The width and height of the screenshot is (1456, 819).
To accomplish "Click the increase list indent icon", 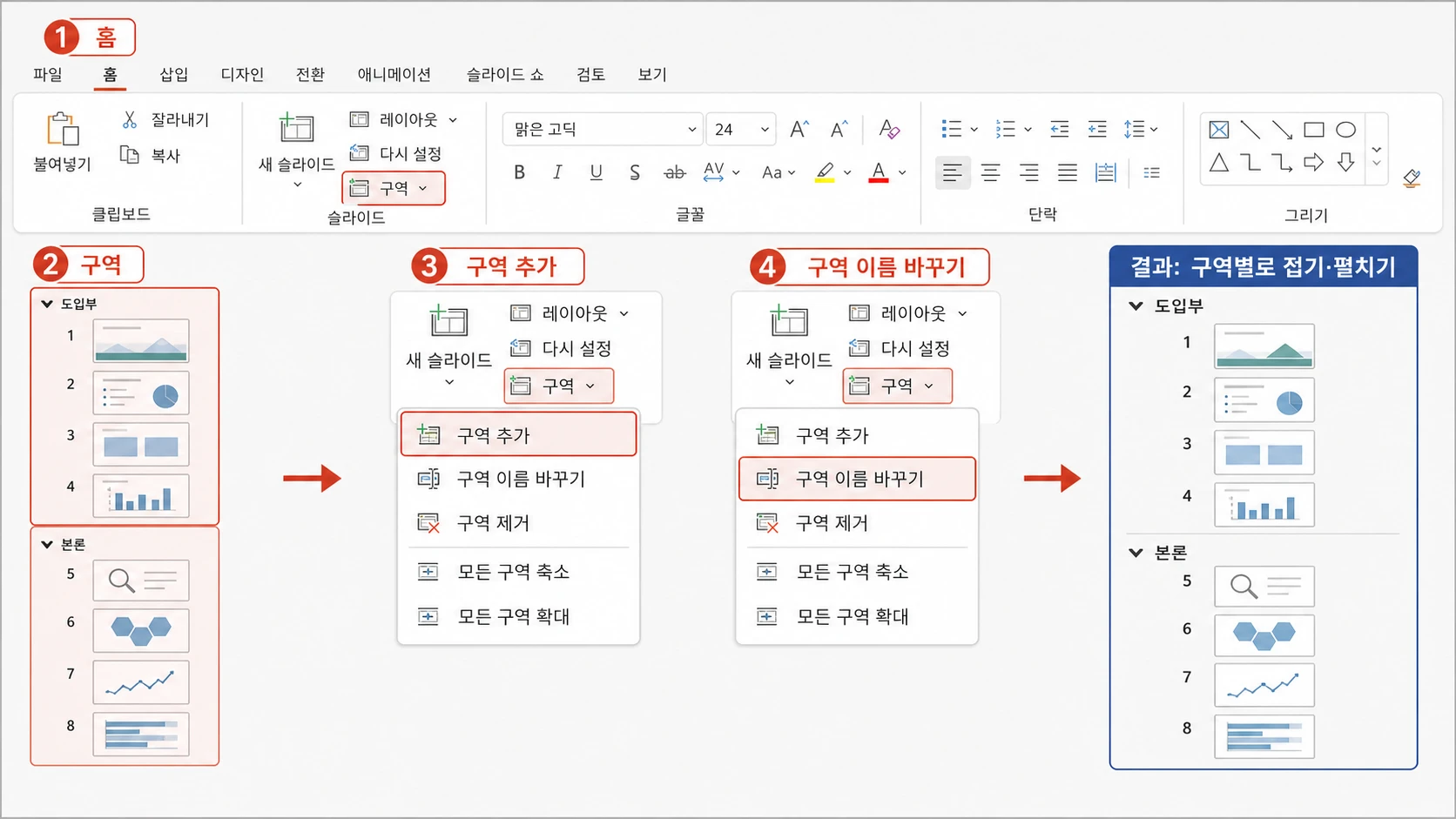I will tap(1097, 130).
